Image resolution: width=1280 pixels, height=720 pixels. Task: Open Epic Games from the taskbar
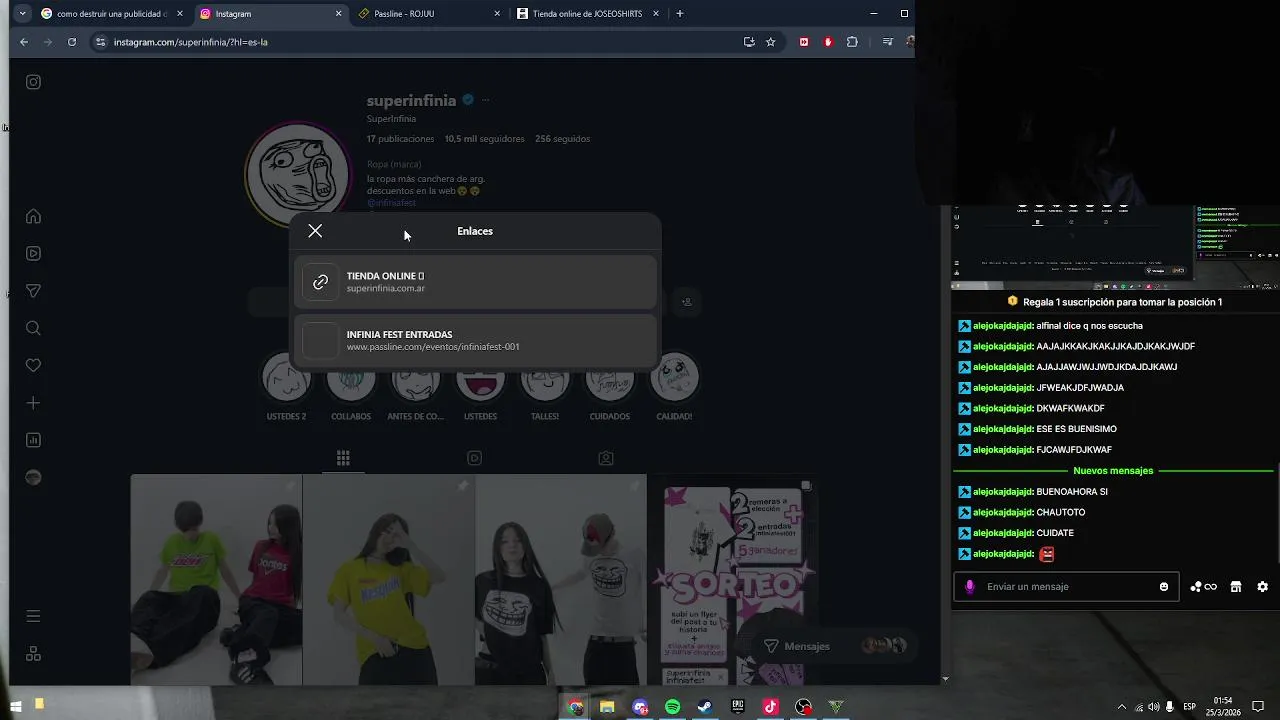738,707
